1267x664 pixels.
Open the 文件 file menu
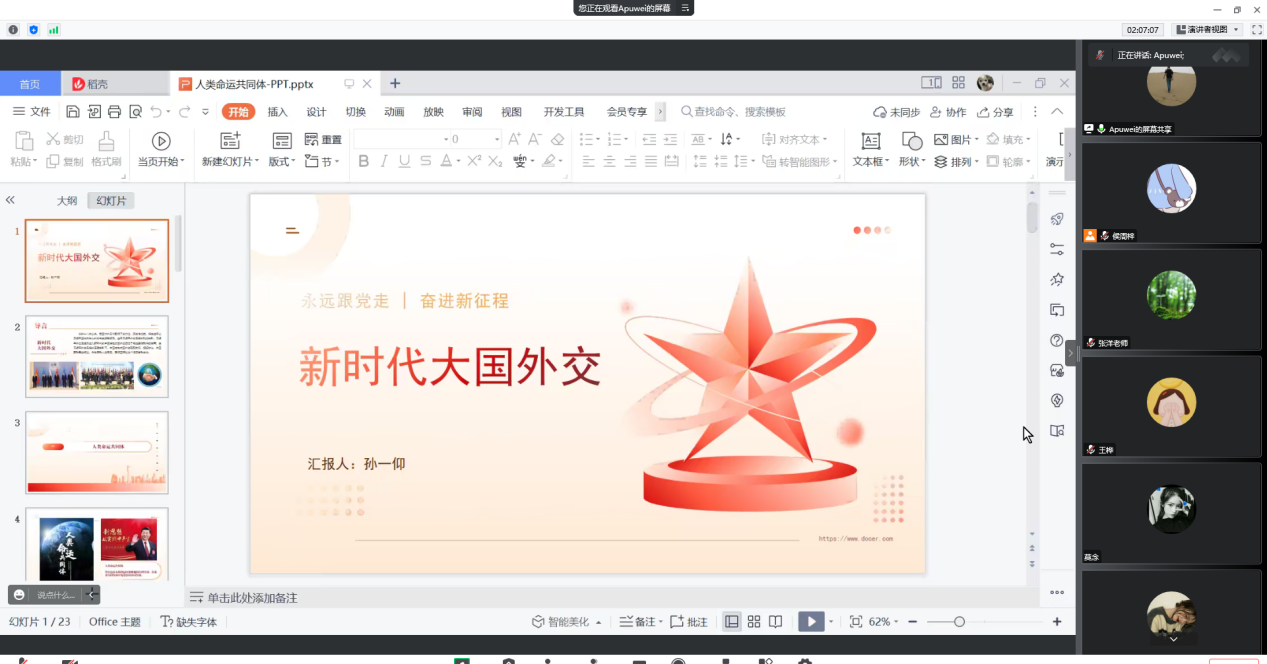32,112
